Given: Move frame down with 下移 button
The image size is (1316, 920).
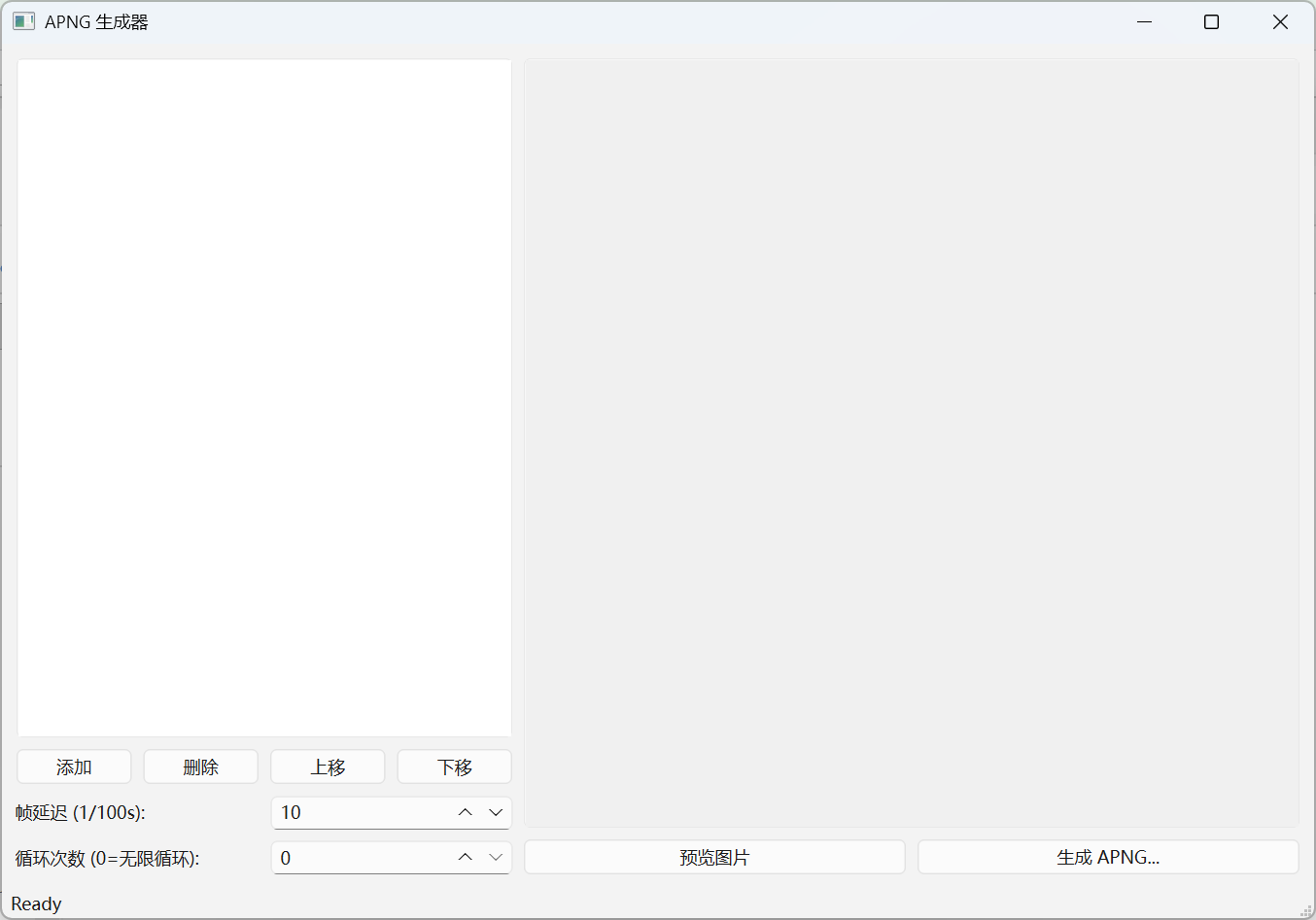Looking at the screenshot, I should coord(455,767).
